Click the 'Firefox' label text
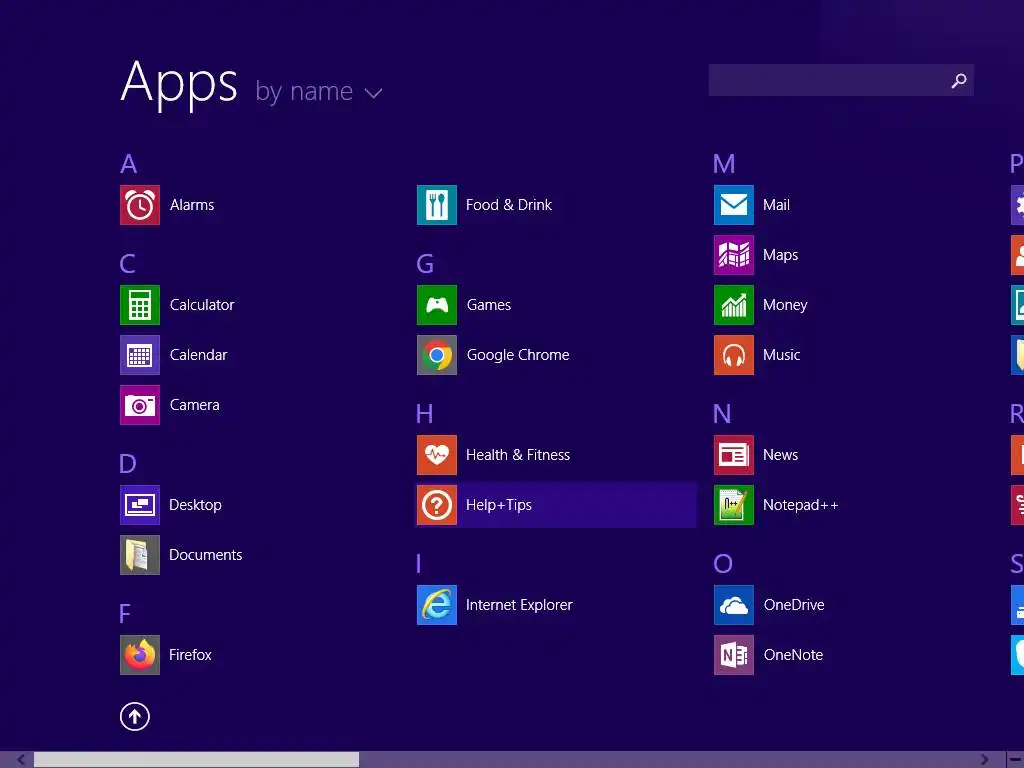Image resolution: width=1024 pixels, height=768 pixels. coord(190,655)
